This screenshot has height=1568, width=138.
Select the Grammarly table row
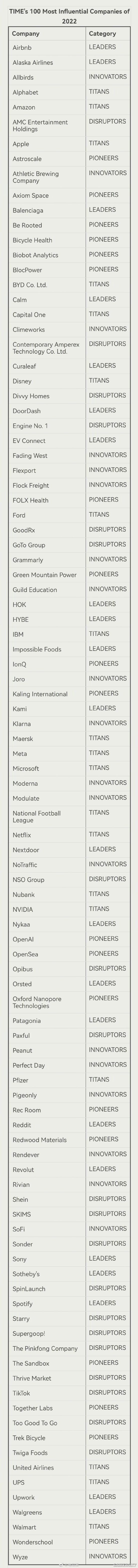pyautogui.click(x=69, y=560)
